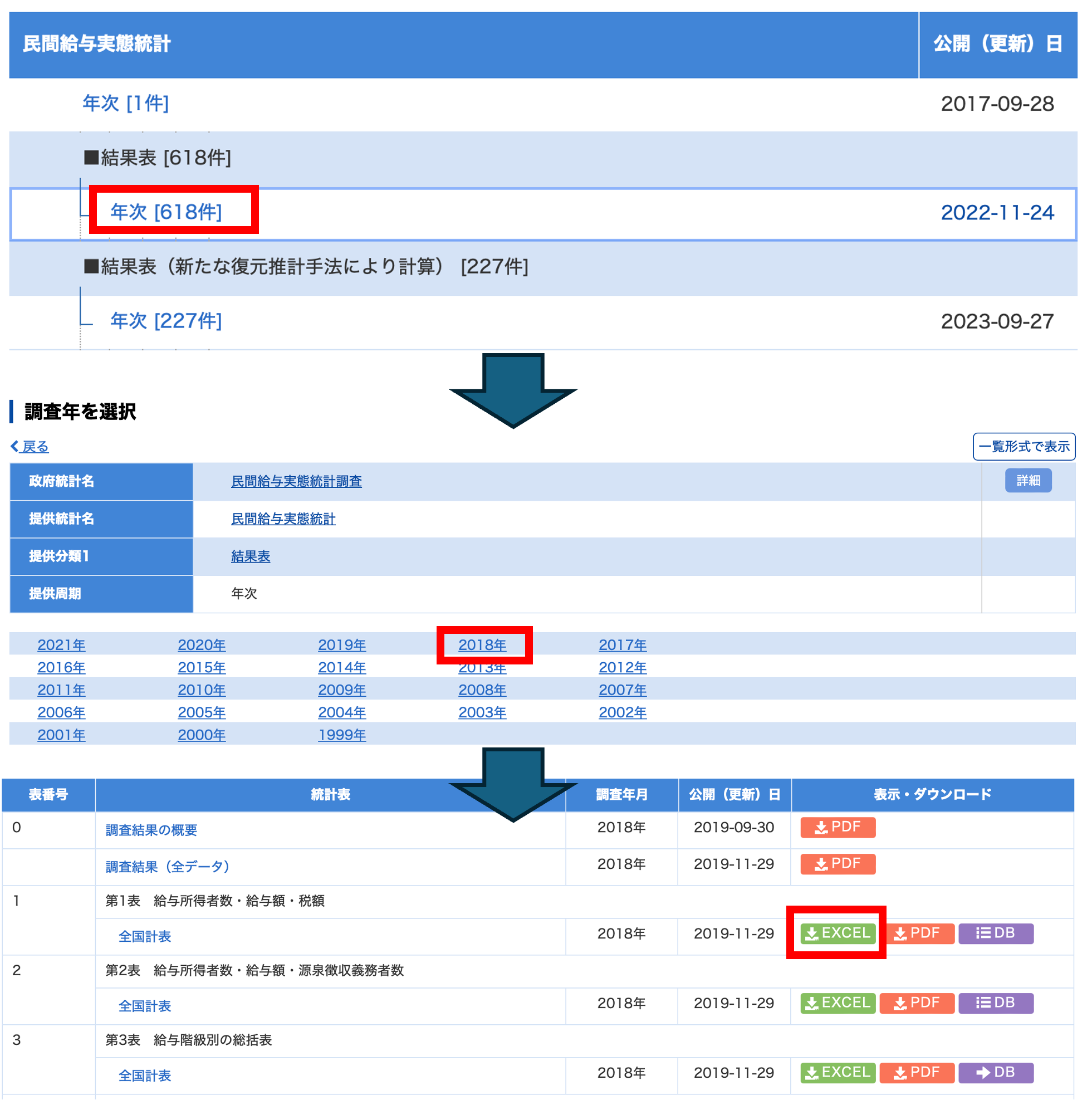
Task: Download PDF for 調査結果の概要
Action: tap(837, 827)
